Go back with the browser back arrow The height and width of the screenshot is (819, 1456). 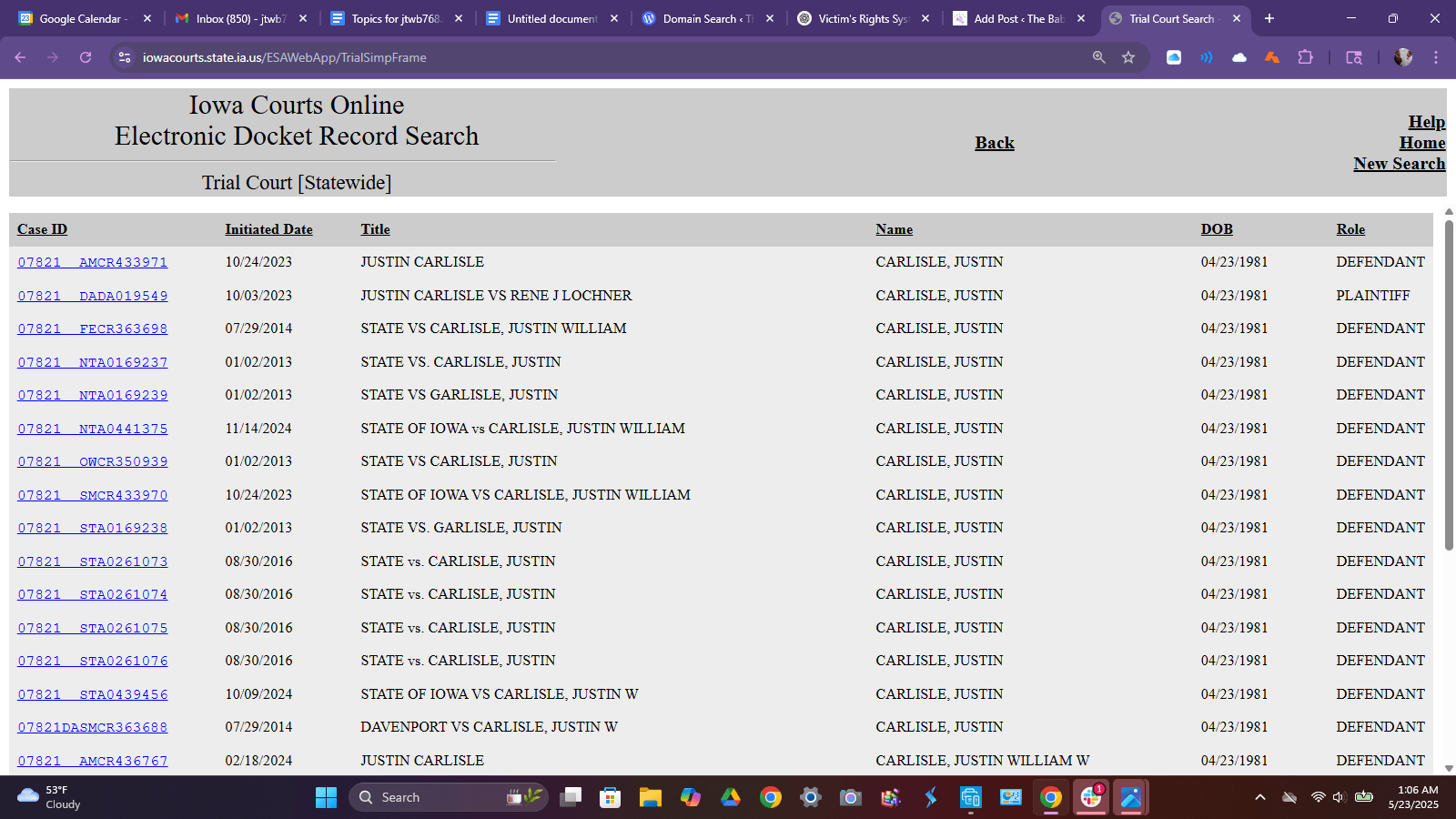click(x=20, y=57)
